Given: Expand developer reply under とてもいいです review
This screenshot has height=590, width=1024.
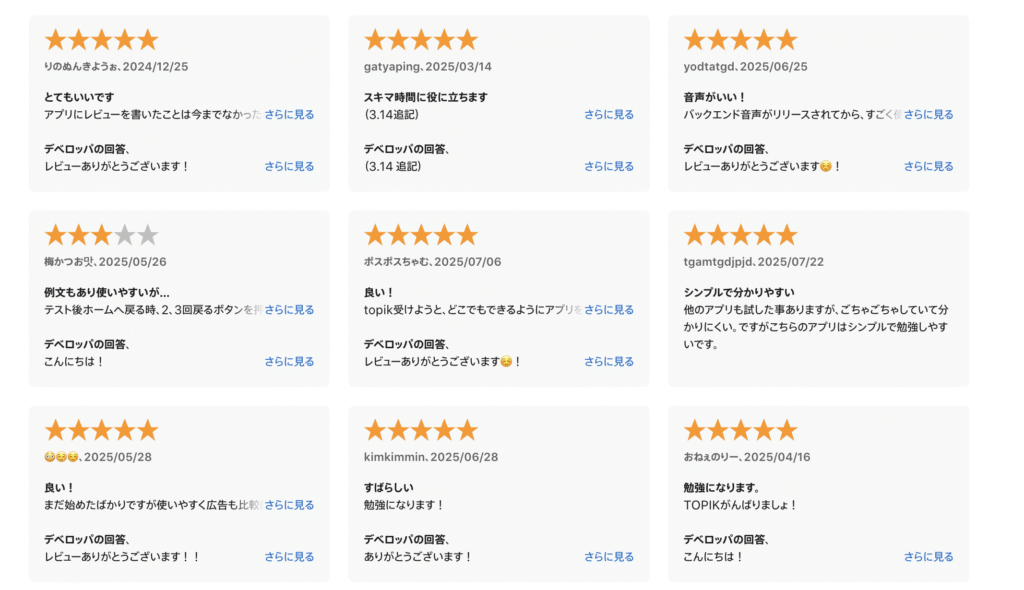Looking at the screenshot, I should (289, 167).
